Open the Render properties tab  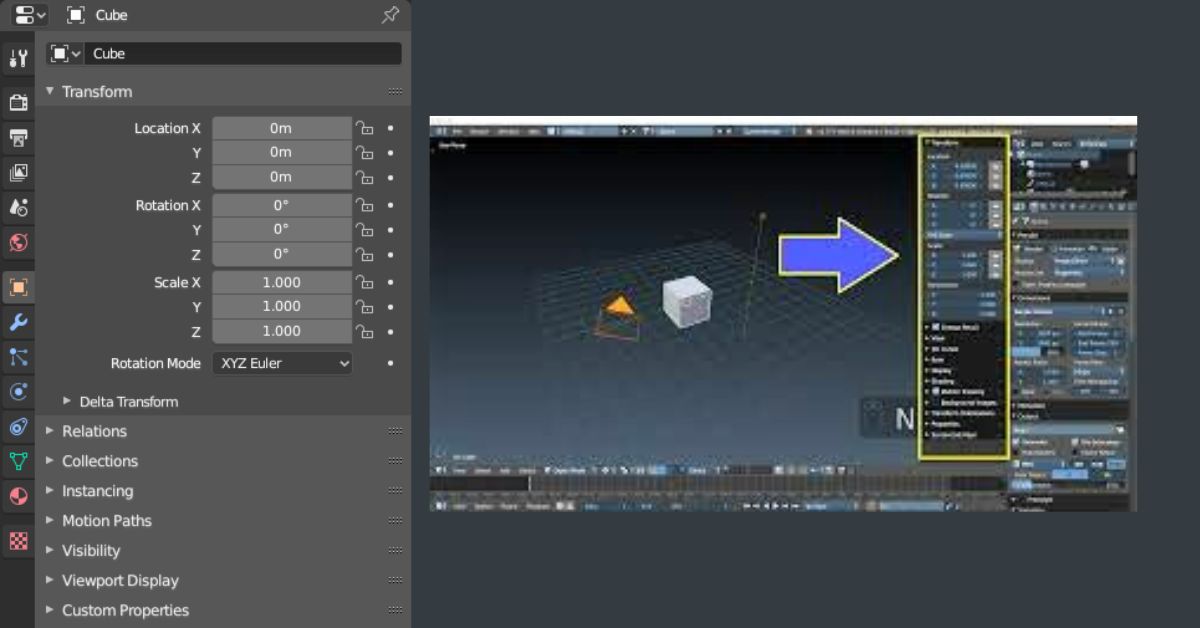click(18, 102)
